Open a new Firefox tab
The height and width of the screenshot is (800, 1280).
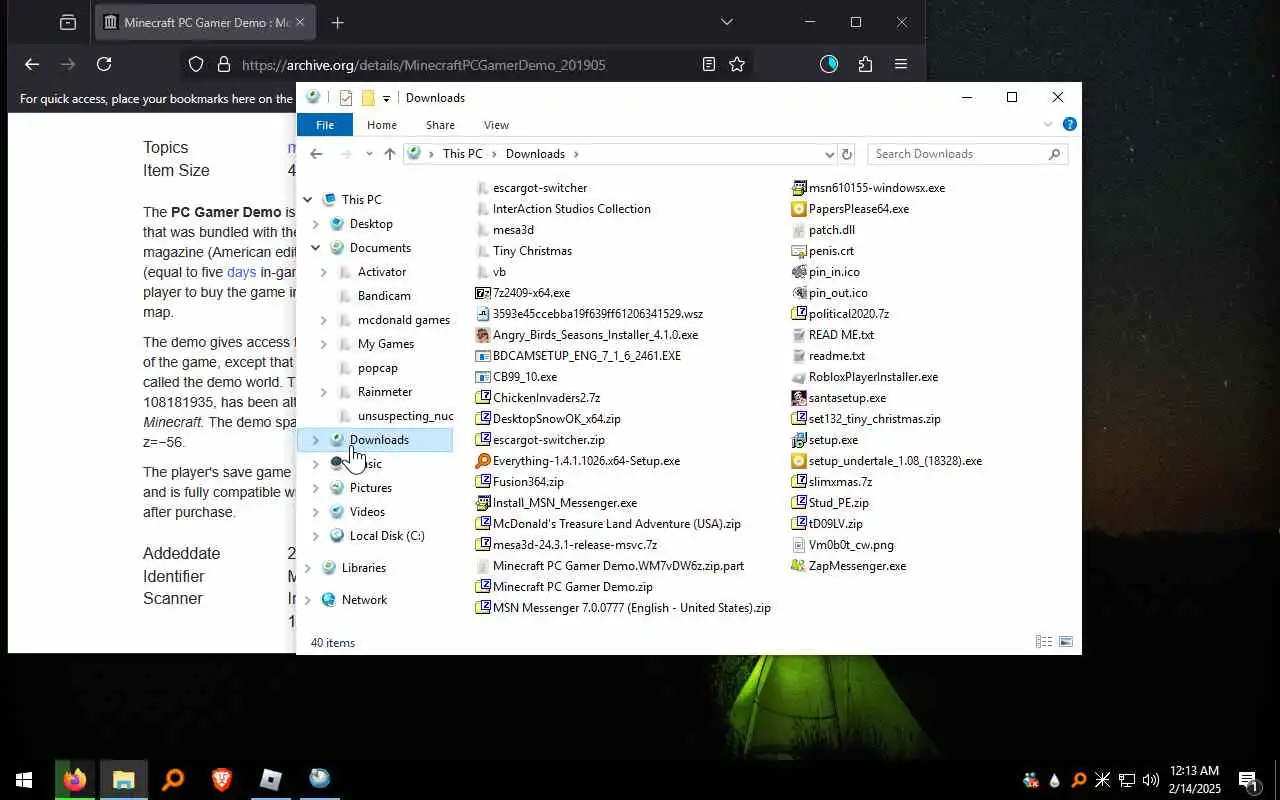tap(338, 22)
